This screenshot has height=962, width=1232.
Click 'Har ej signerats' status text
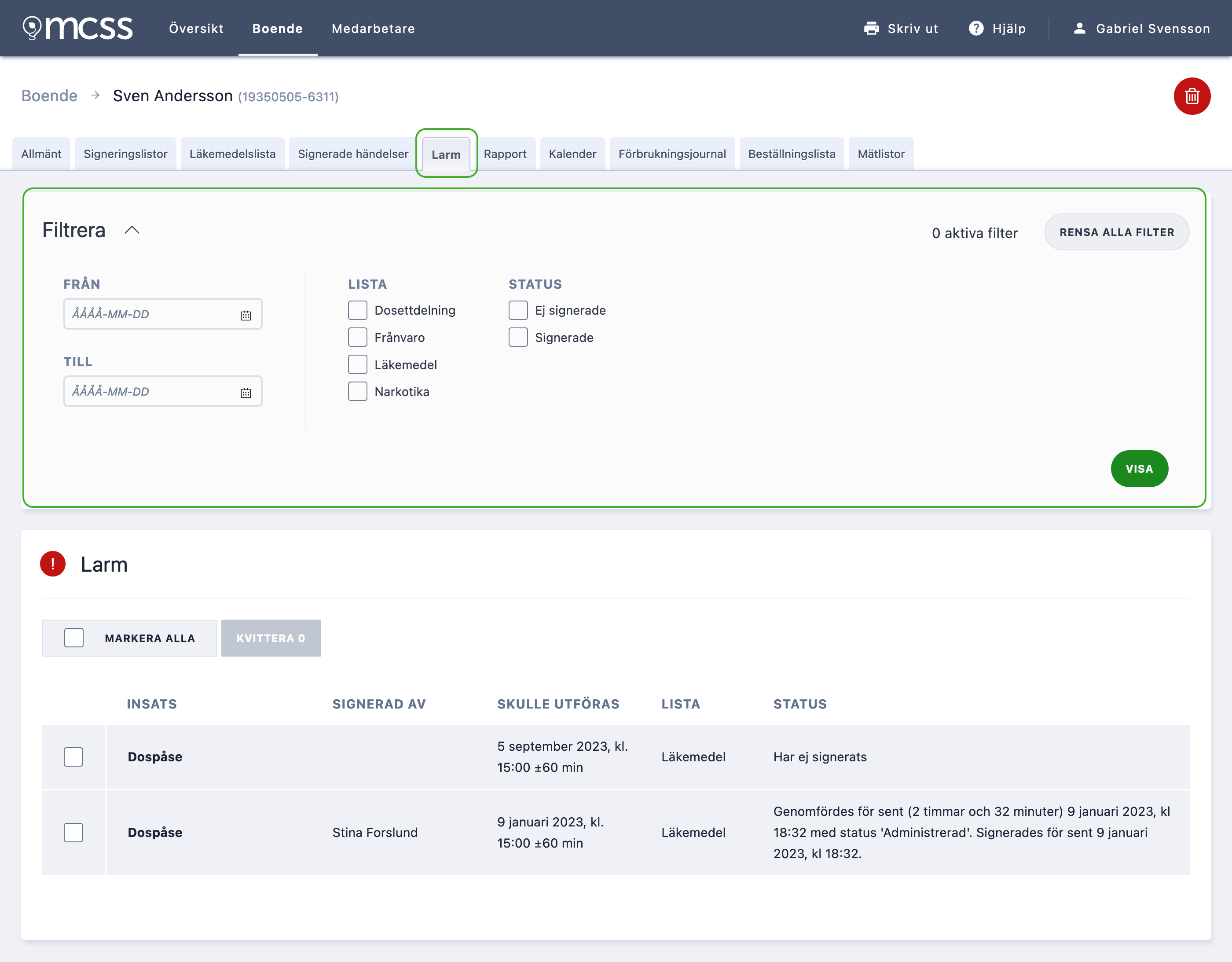click(820, 756)
